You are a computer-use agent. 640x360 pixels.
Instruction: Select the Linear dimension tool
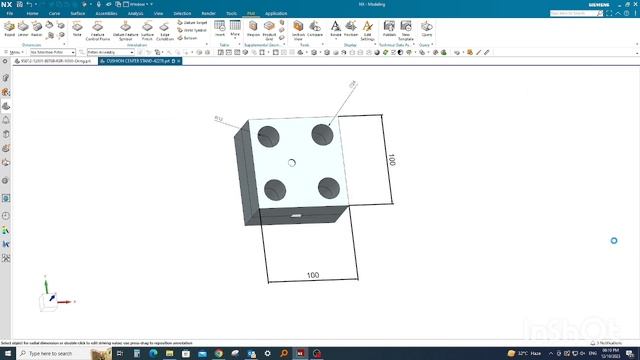23,29
